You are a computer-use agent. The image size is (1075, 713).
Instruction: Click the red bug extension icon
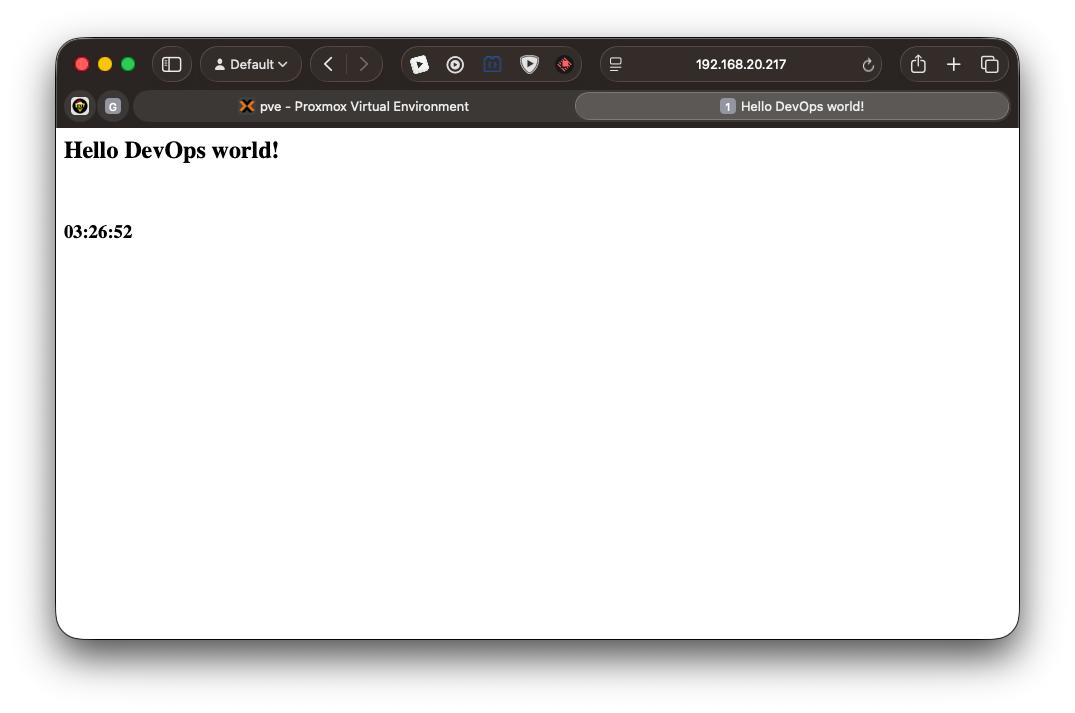pyautogui.click(x=564, y=64)
